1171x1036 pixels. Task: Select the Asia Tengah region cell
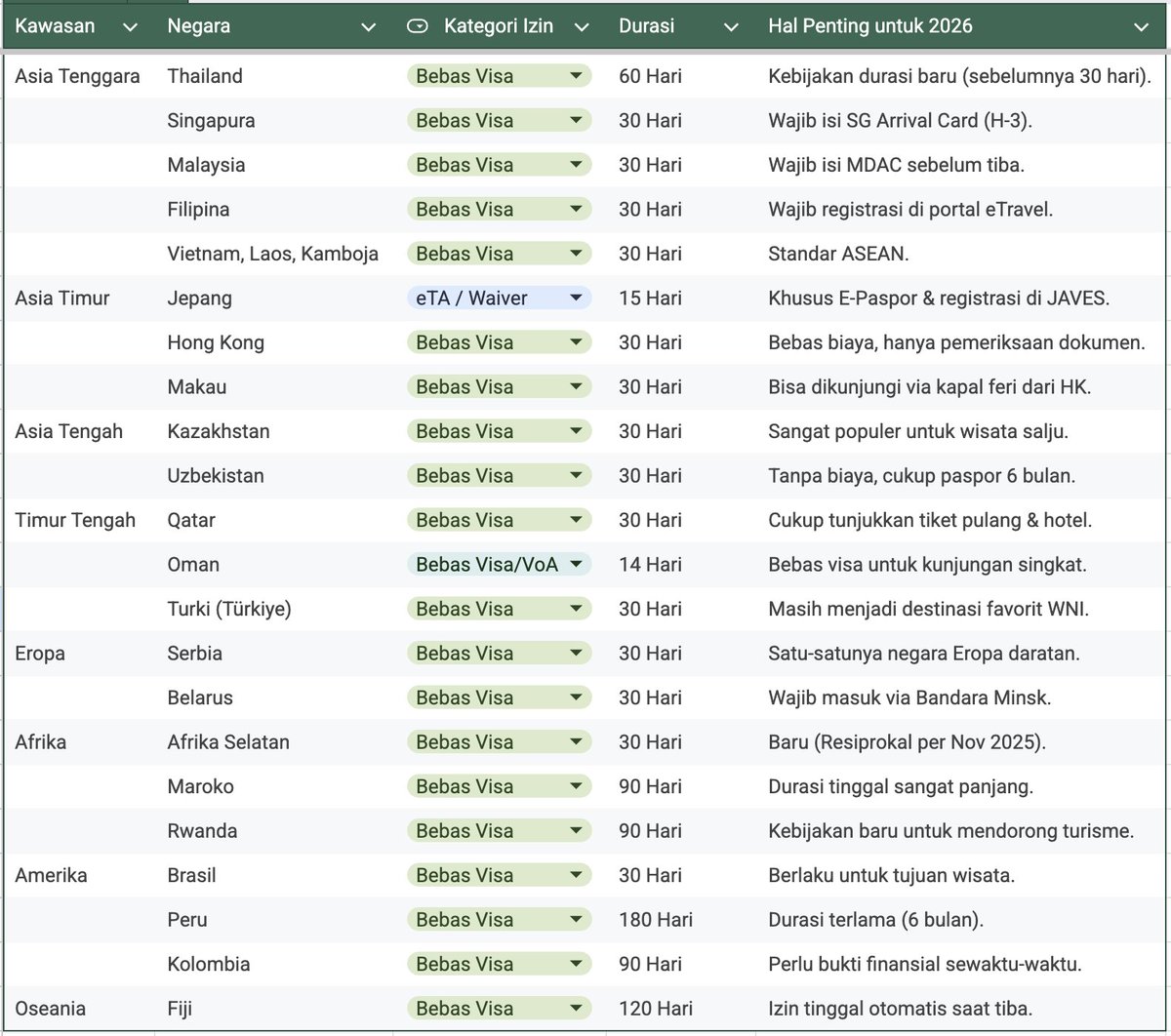[x=78, y=431]
